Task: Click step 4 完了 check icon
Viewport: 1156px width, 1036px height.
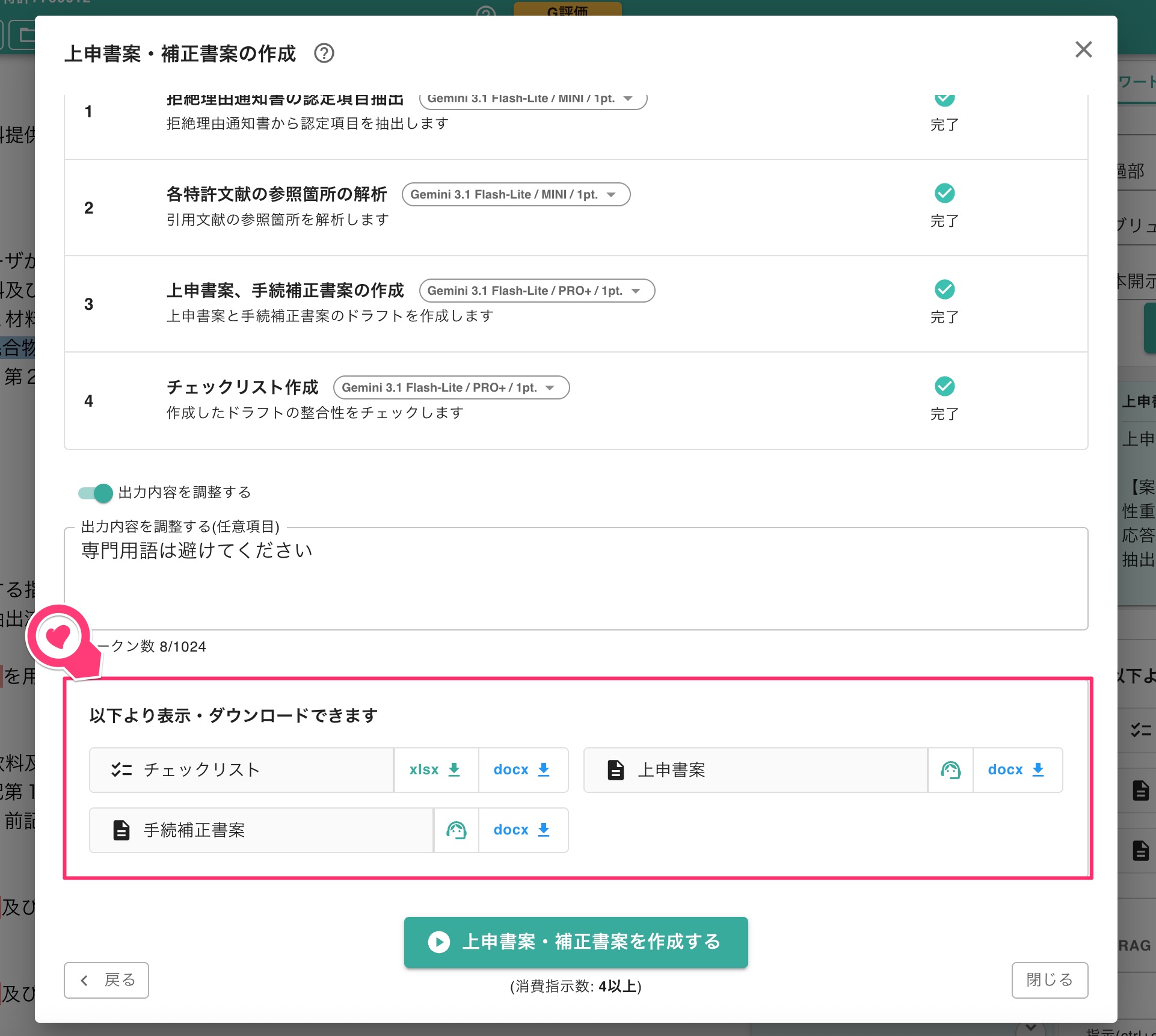Action: 944,386
